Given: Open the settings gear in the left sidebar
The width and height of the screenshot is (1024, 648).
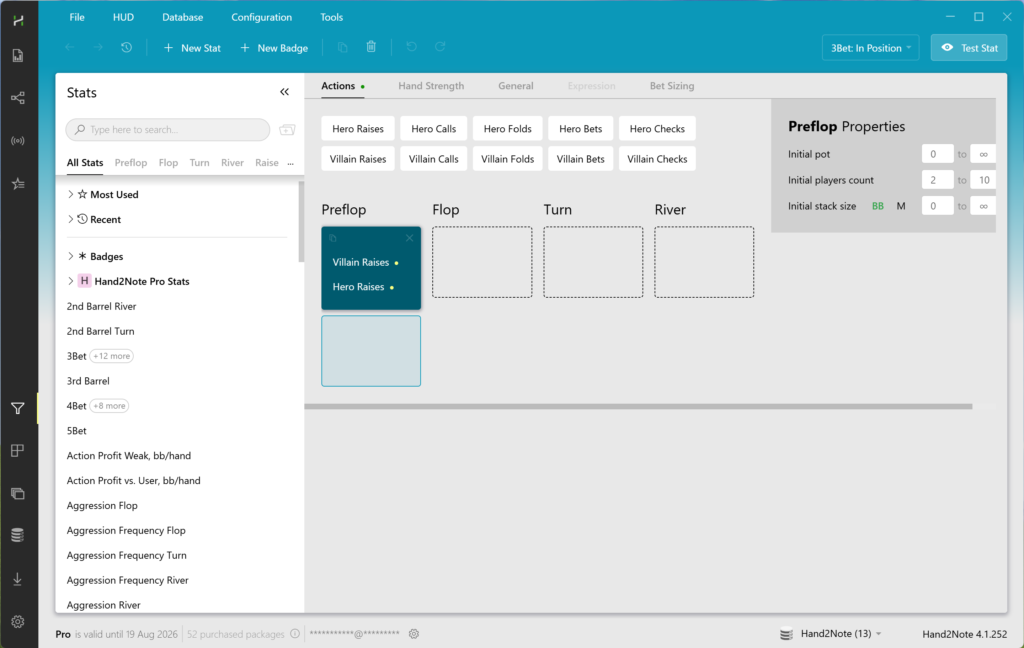Looking at the screenshot, I should click(x=18, y=621).
